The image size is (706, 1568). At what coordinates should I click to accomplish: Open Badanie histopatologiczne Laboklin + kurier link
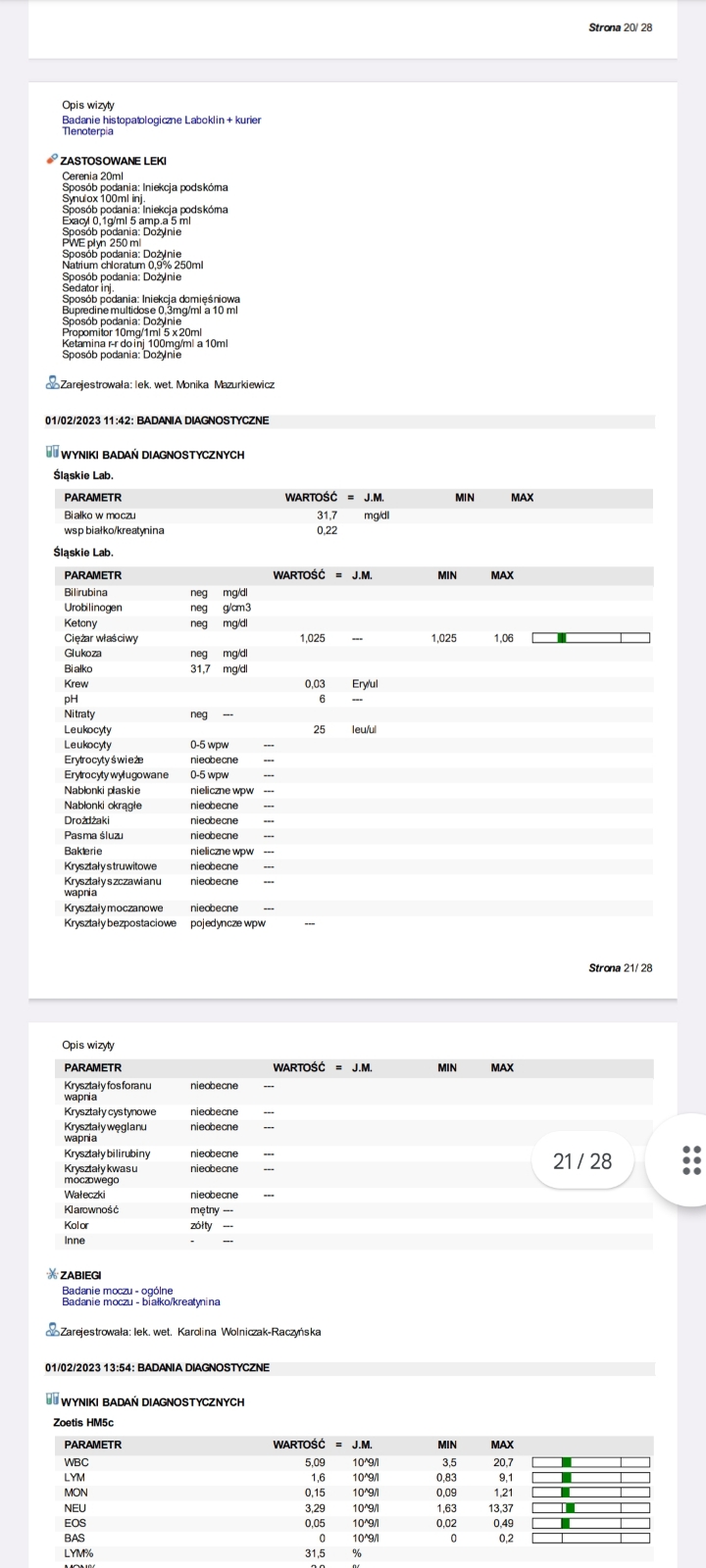pyautogui.click(x=162, y=120)
